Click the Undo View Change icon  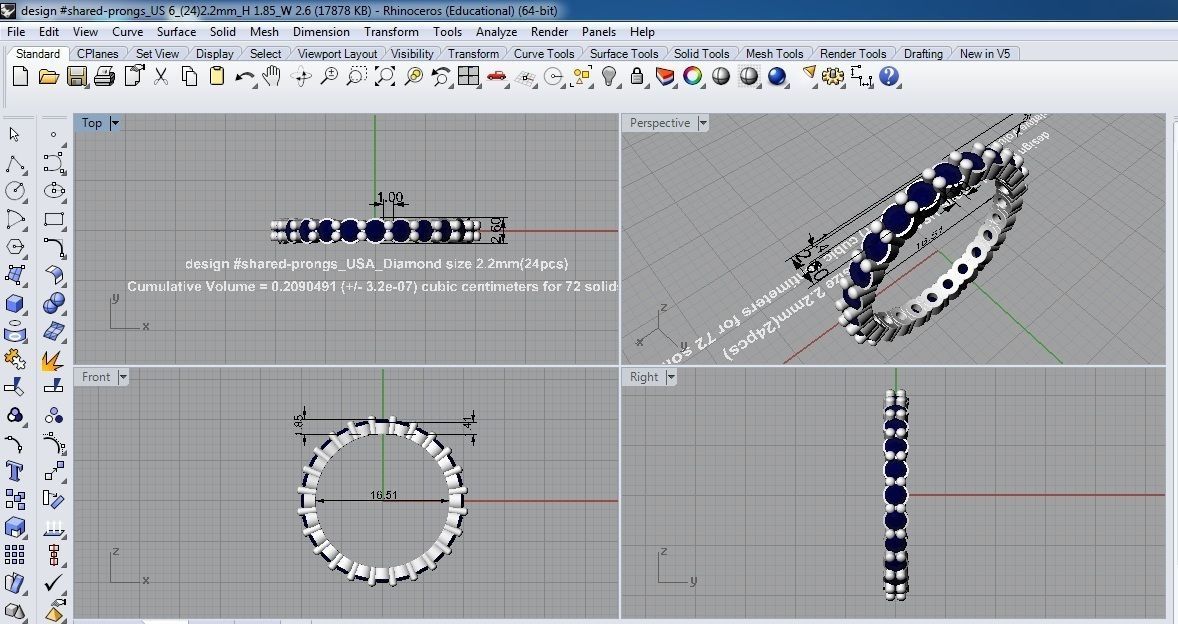click(441, 76)
